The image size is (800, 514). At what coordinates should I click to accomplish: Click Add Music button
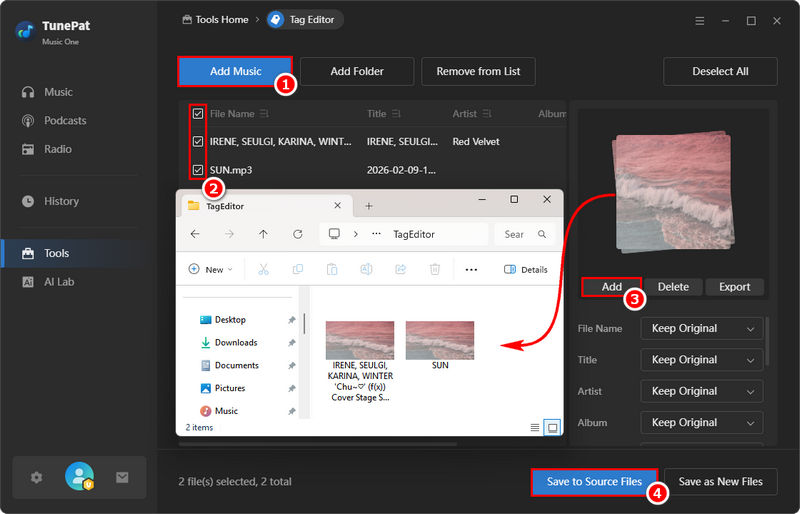pos(235,71)
